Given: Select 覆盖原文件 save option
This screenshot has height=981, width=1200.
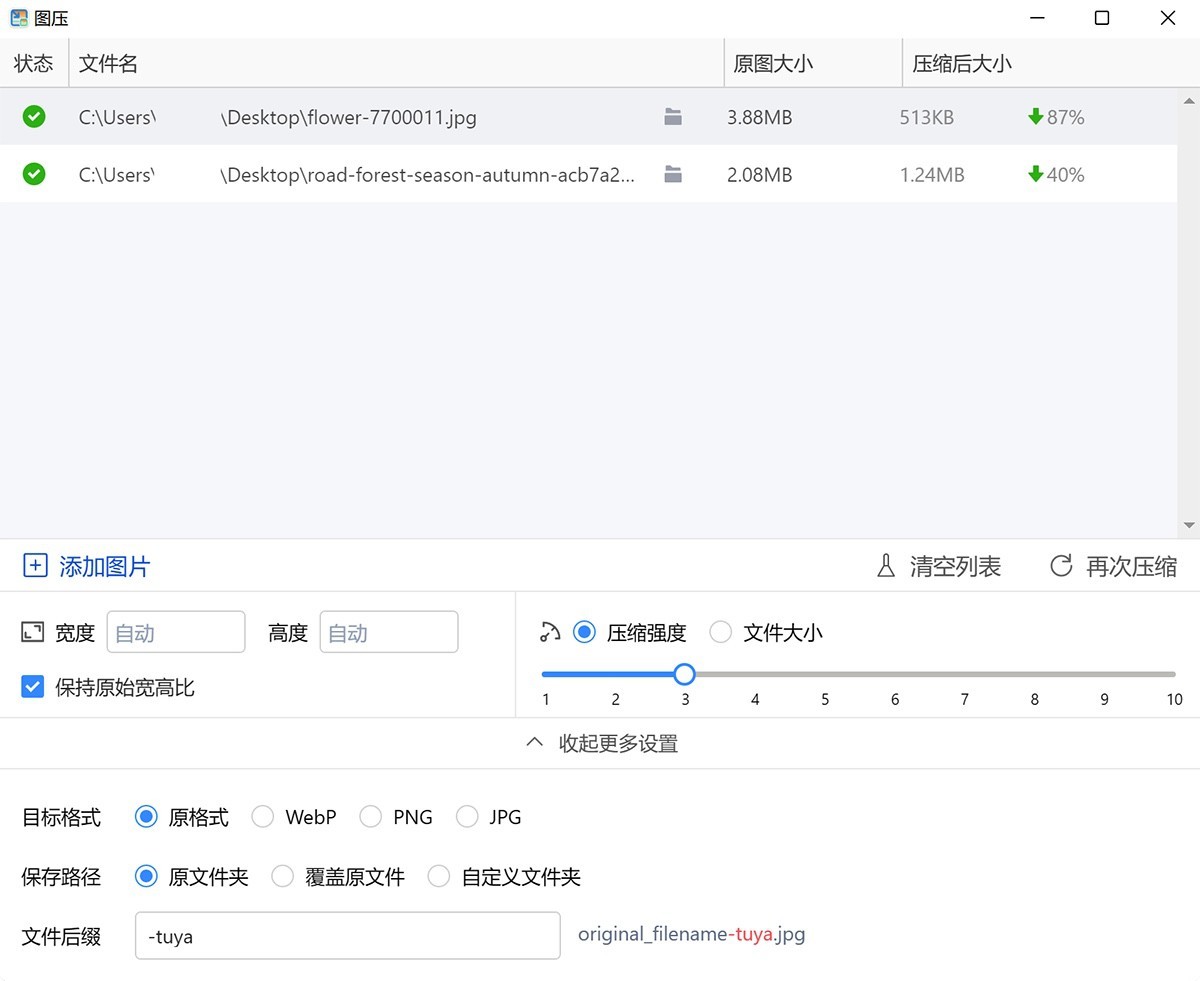Looking at the screenshot, I should click(281, 876).
